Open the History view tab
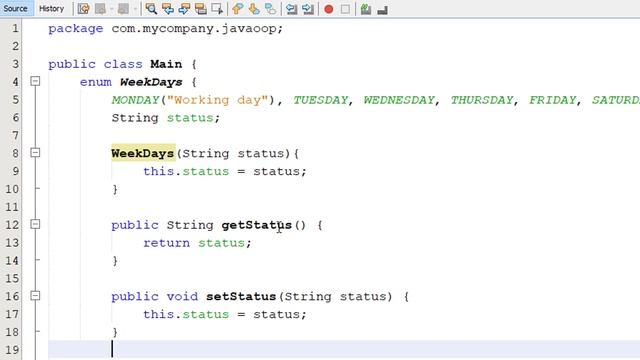Viewport: 640px width, 360px height. [51, 9]
